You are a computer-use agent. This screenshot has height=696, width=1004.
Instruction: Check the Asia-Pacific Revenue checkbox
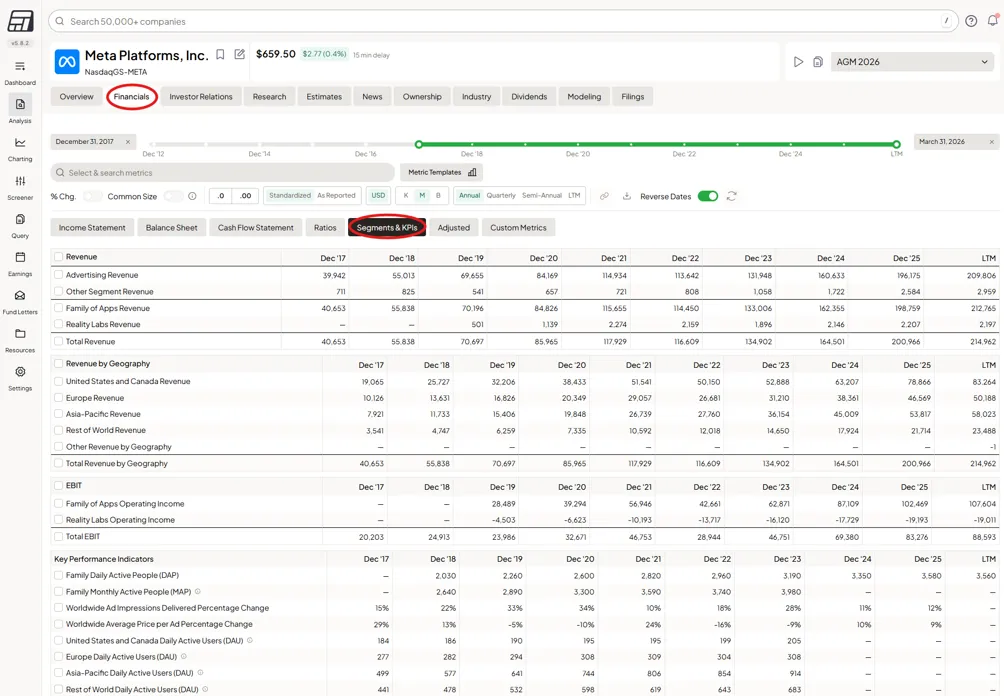point(58,414)
